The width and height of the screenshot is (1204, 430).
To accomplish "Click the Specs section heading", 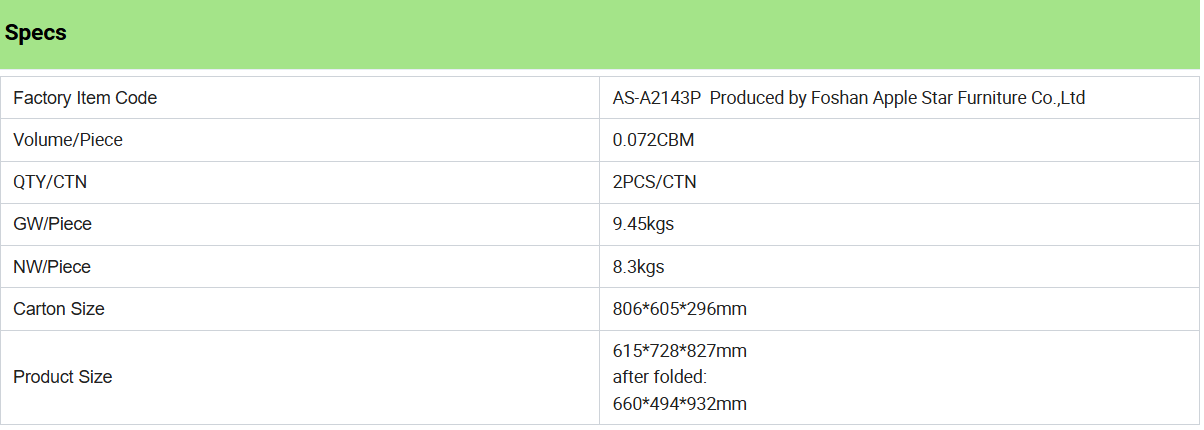I will click(x=36, y=33).
